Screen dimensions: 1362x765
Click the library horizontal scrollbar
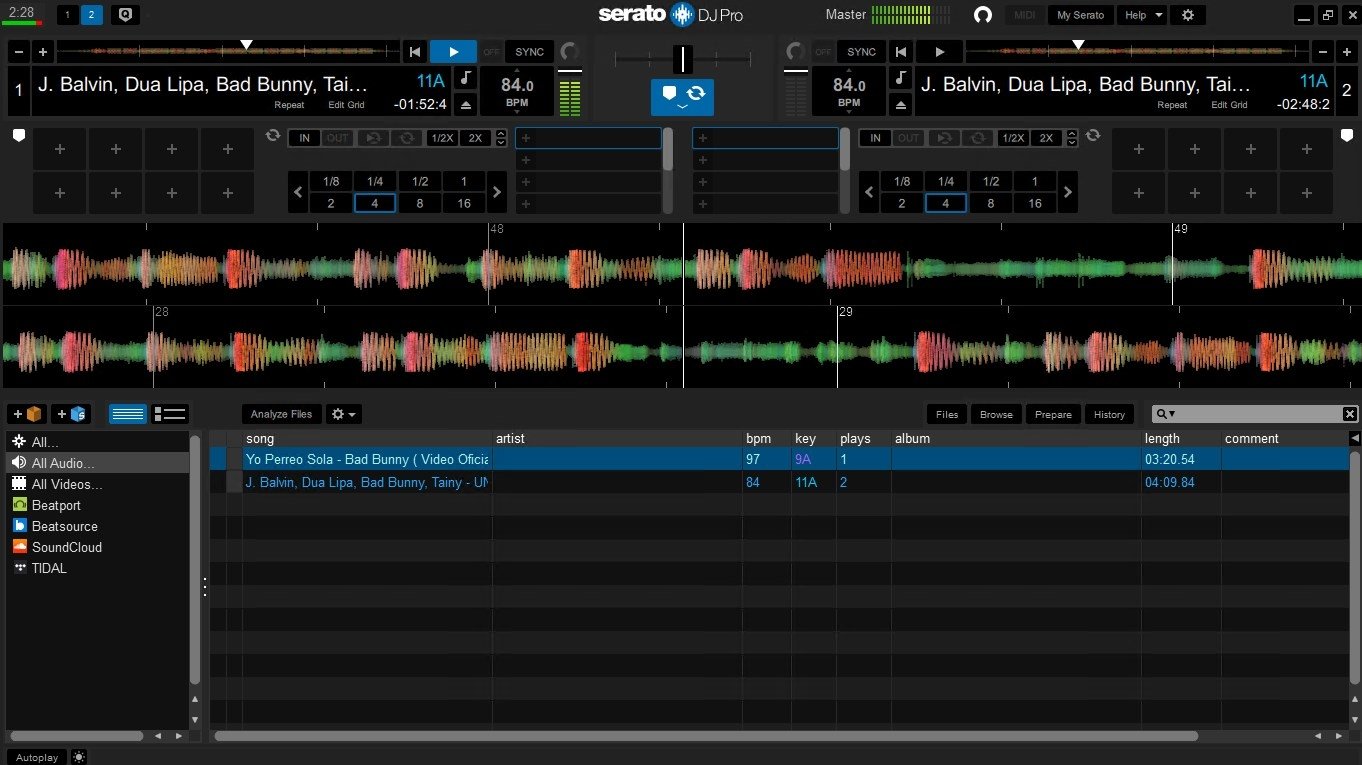706,736
